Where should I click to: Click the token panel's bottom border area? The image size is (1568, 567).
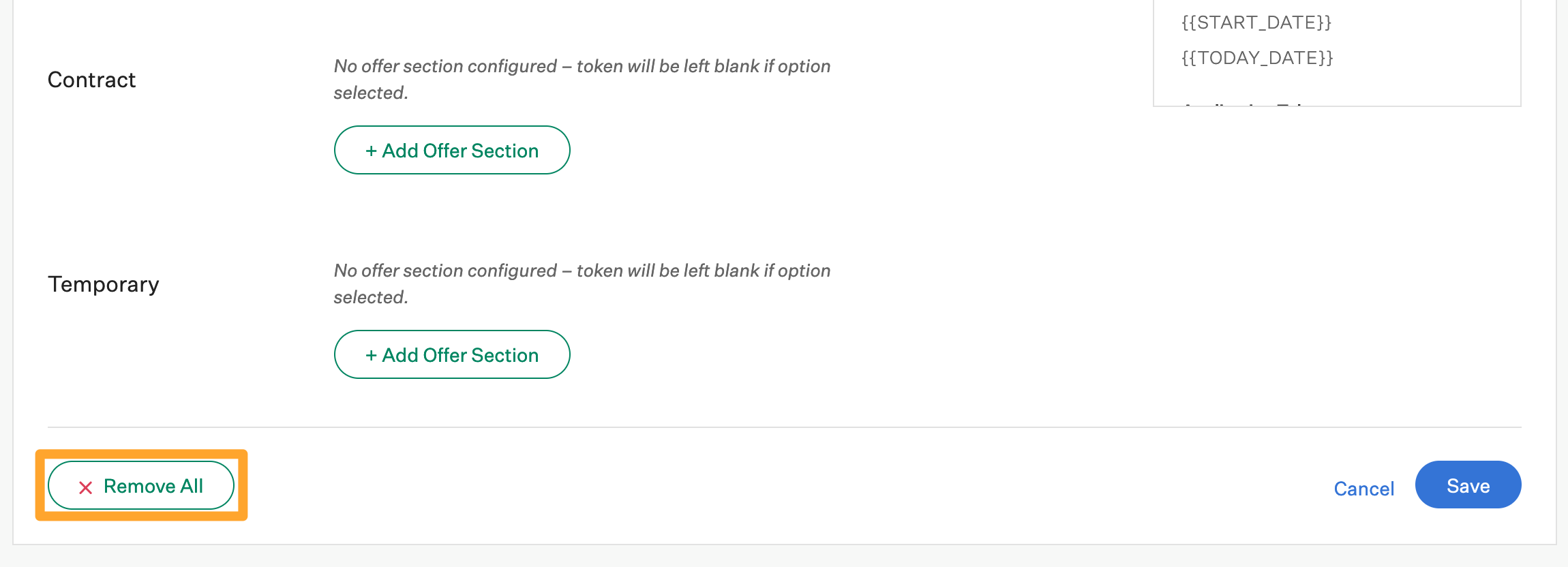[1336, 106]
